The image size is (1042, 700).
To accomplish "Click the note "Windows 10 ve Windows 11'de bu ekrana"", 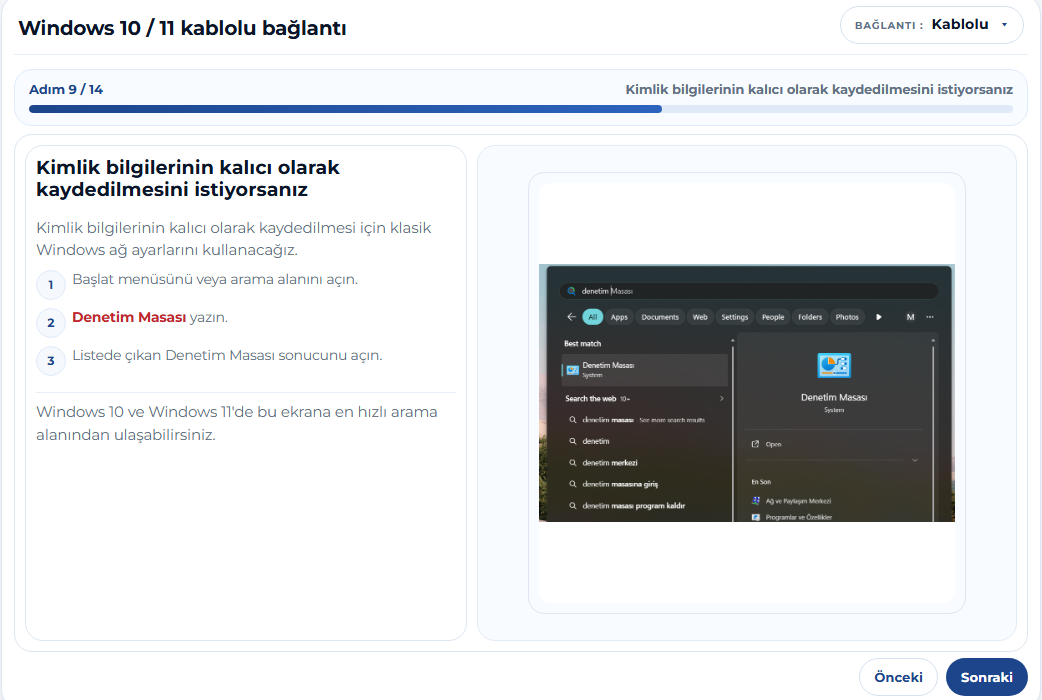I will (237, 423).
